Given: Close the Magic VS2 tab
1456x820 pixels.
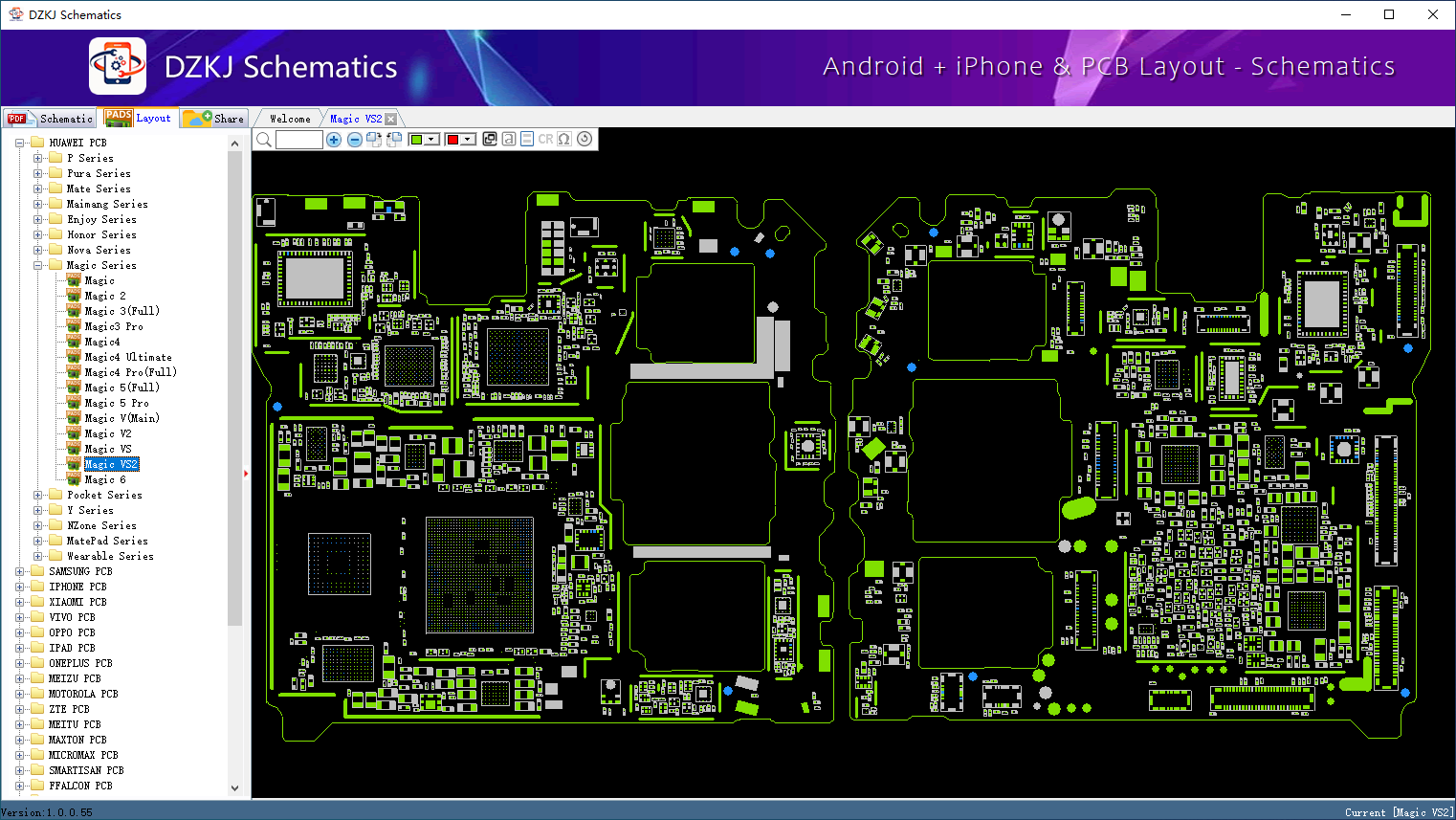Looking at the screenshot, I should click(390, 119).
